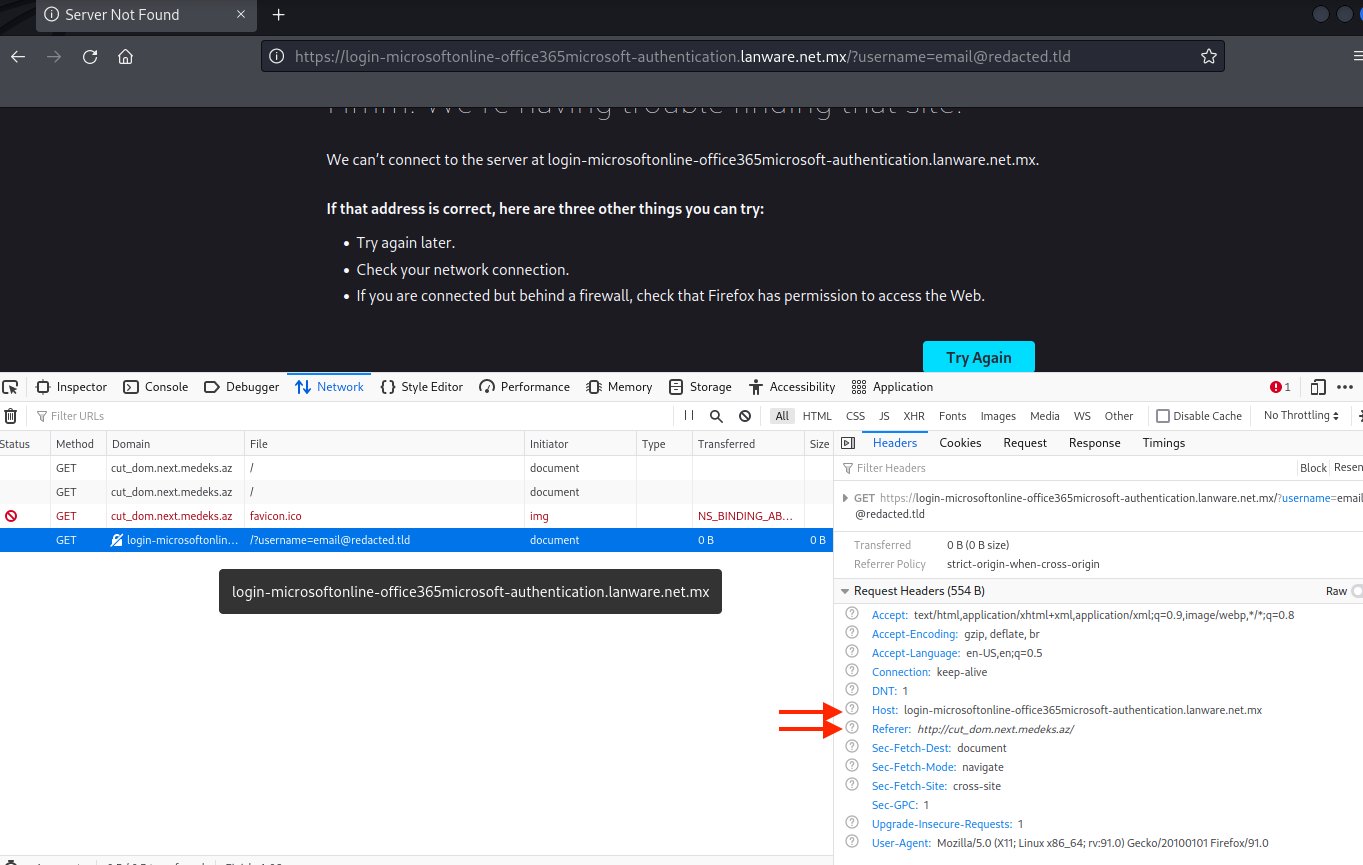Filter requests by WS
Screen dimensions: 1363x865
pos(1082,416)
